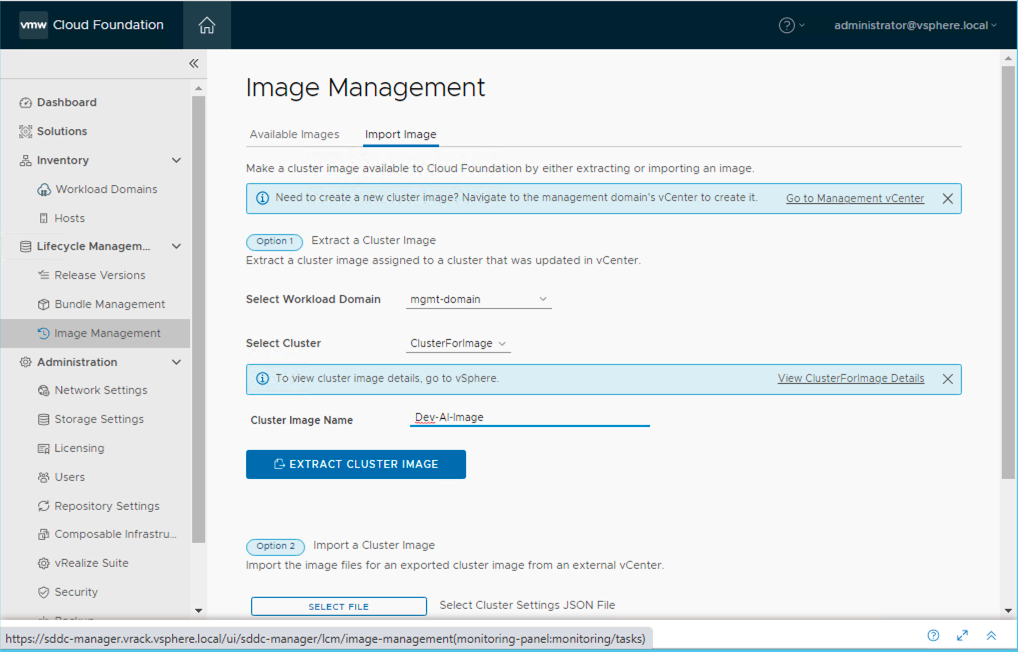Click the bottom panel pop-out expand icon

[x=962, y=635]
